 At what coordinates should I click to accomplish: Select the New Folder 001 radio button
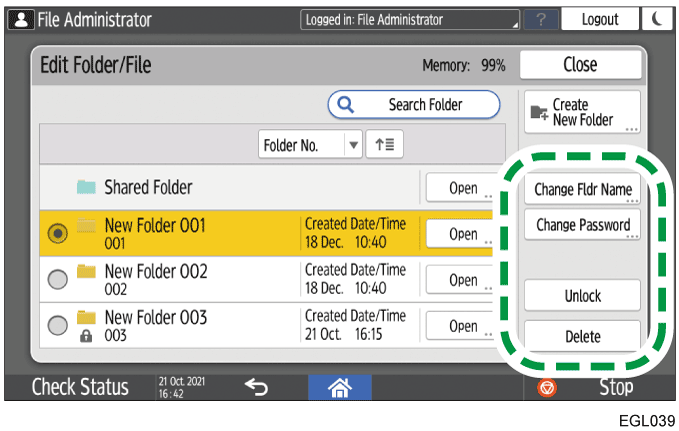(x=57, y=234)
